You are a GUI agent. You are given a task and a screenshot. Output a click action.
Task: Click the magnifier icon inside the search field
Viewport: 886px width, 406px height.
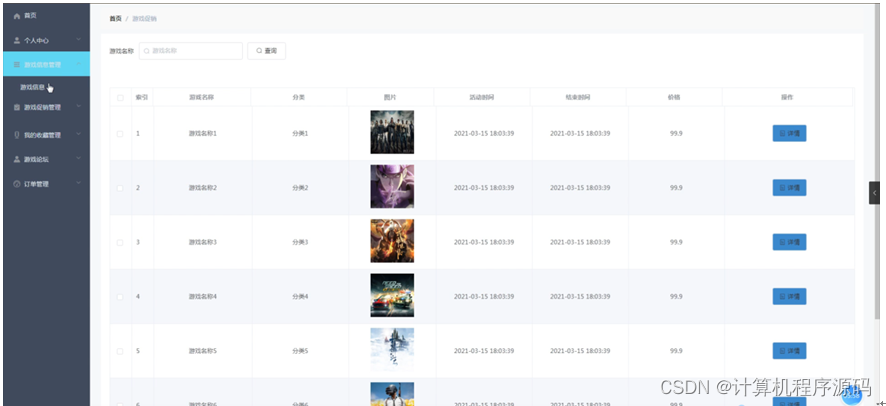146,51
